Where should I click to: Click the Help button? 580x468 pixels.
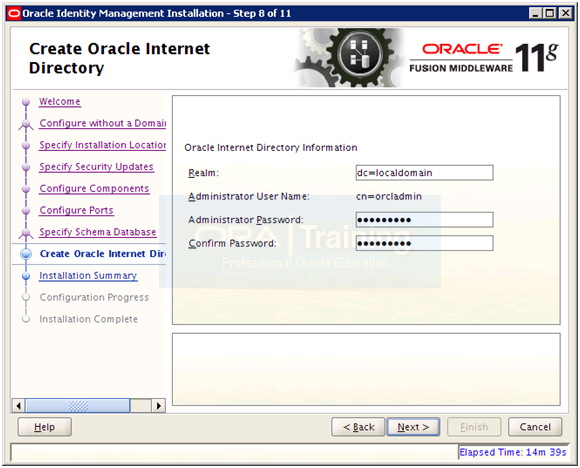point(44,427)
